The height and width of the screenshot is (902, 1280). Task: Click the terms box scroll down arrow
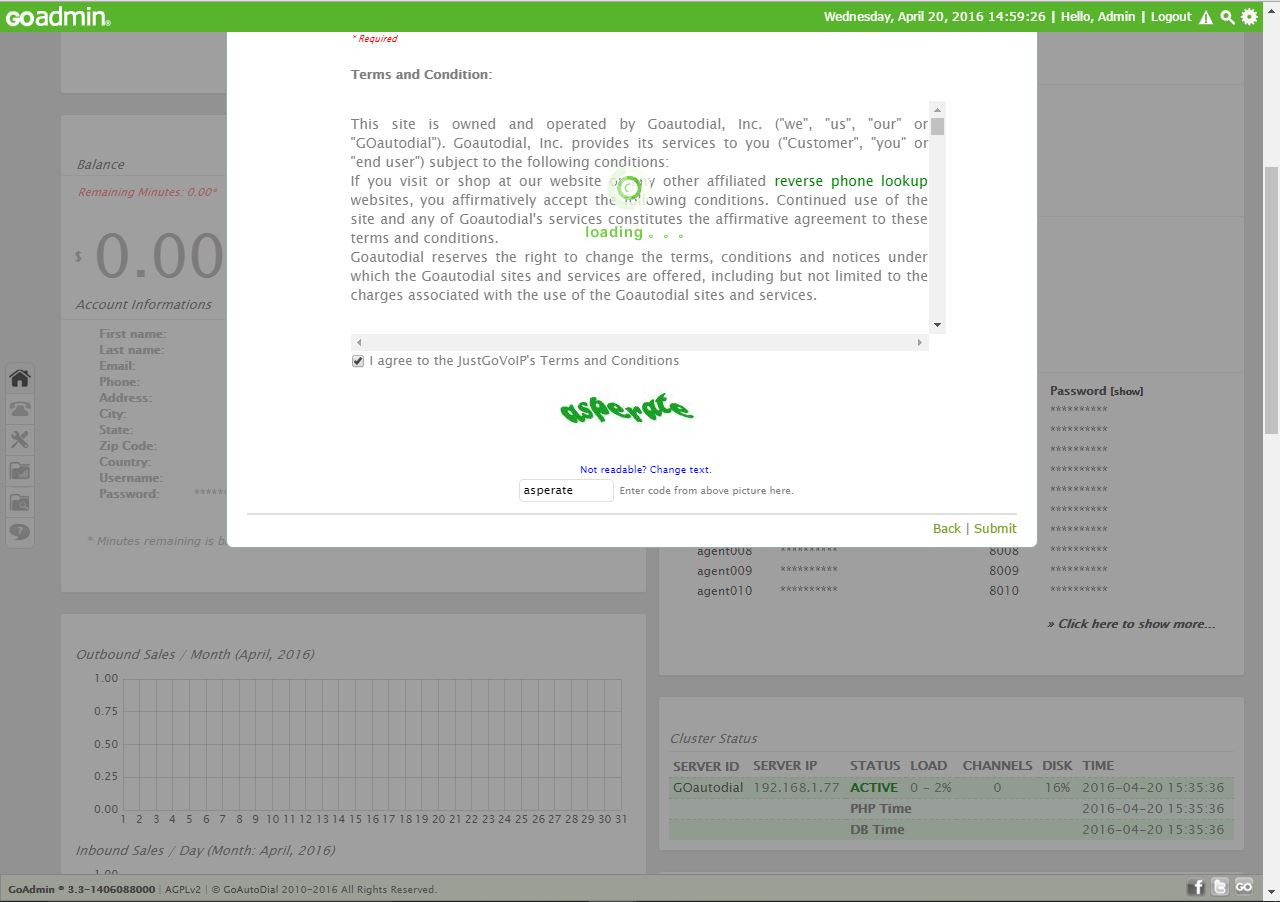(x=937, y=324)
